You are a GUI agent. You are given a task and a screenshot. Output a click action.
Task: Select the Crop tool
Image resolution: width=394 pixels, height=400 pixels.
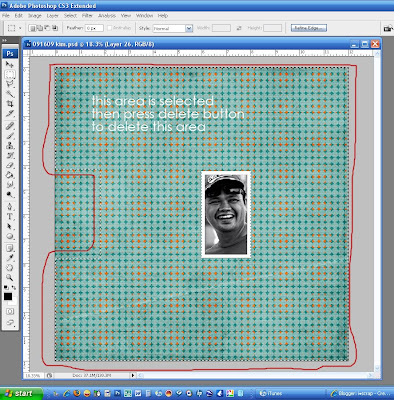coord(10,104)
